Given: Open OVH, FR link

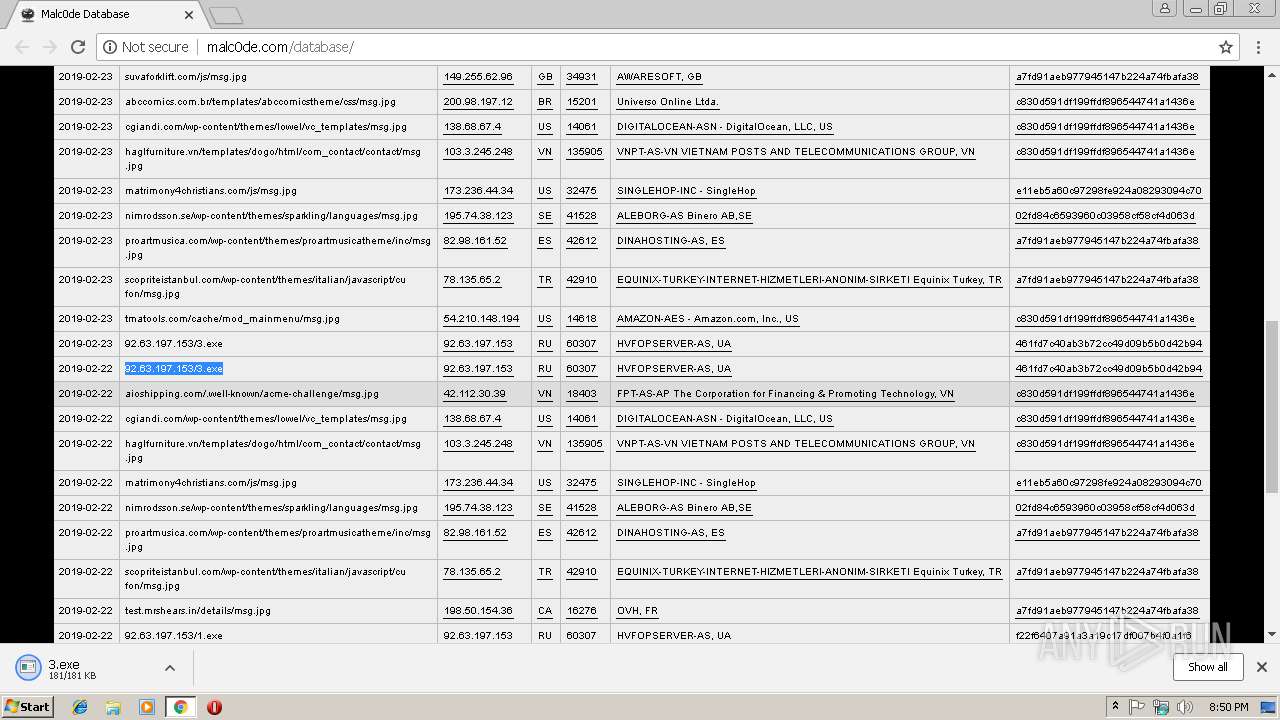Looking at the screenshot, I should (637, 611).
